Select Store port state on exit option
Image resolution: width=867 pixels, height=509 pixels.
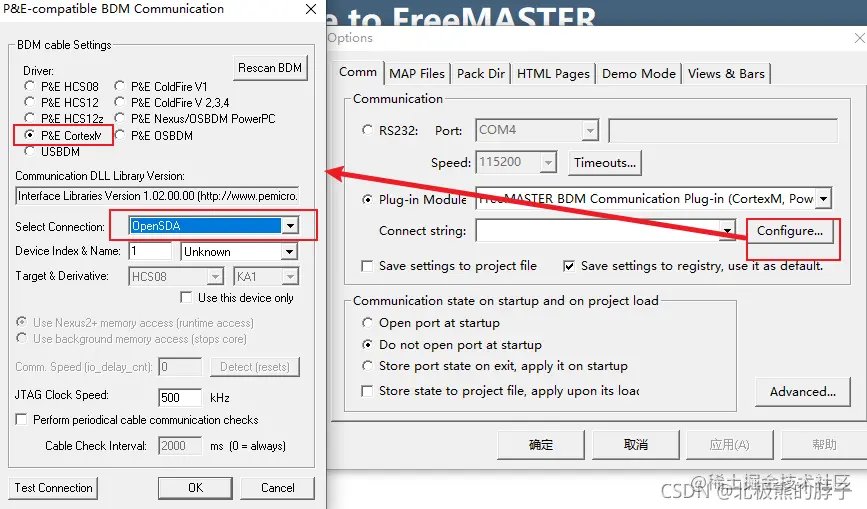367,365
